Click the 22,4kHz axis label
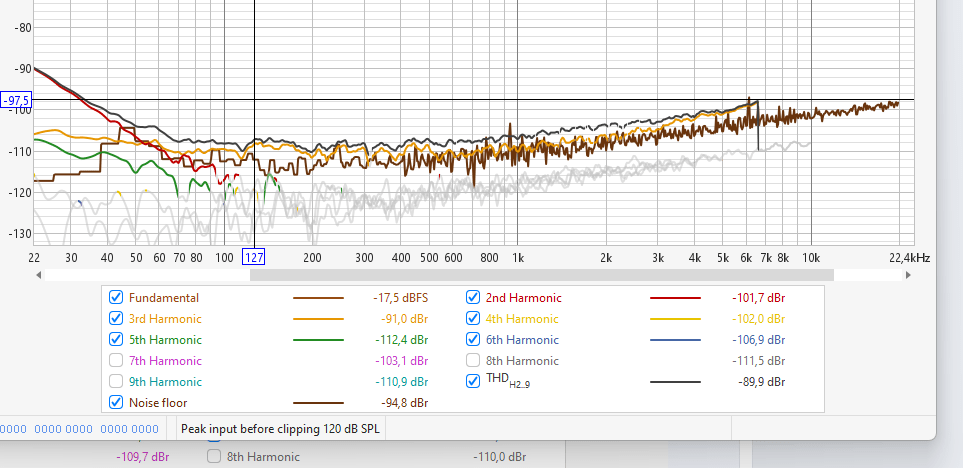Screen dimensions: 963x468 tap(909, 258)
